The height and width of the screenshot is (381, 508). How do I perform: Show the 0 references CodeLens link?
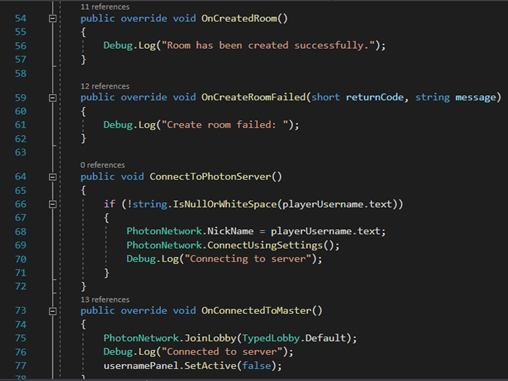click(x=102, y=165)
